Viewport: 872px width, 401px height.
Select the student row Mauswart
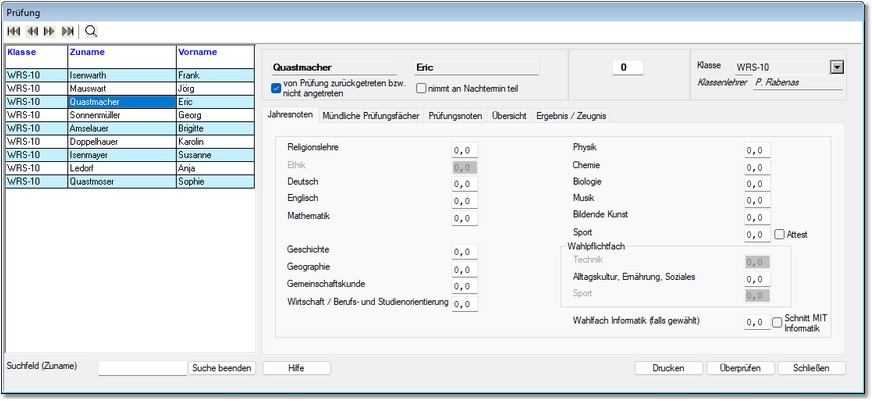(x=130, y=88)
